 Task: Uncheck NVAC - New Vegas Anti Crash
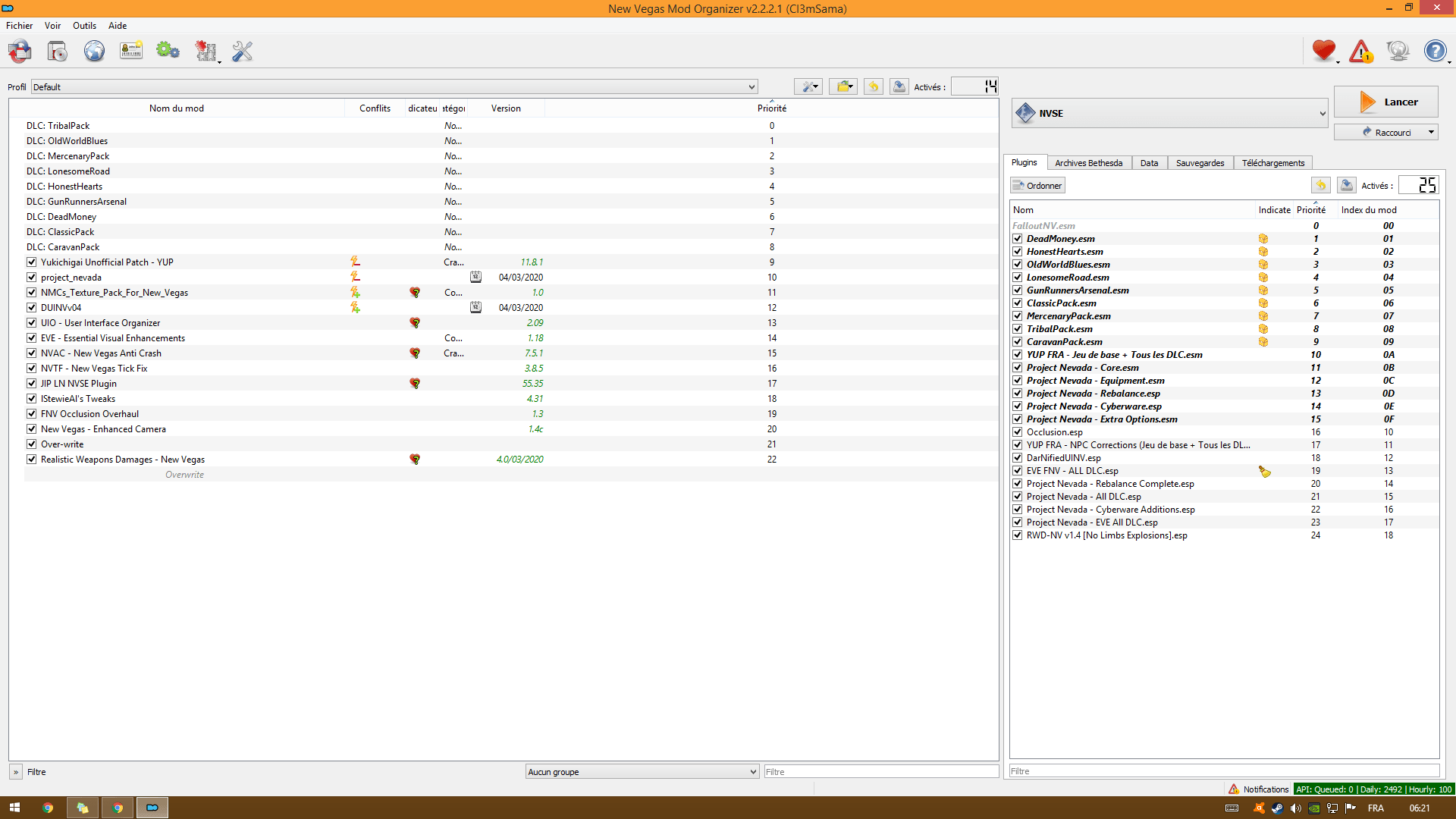[x=31, y=353]
